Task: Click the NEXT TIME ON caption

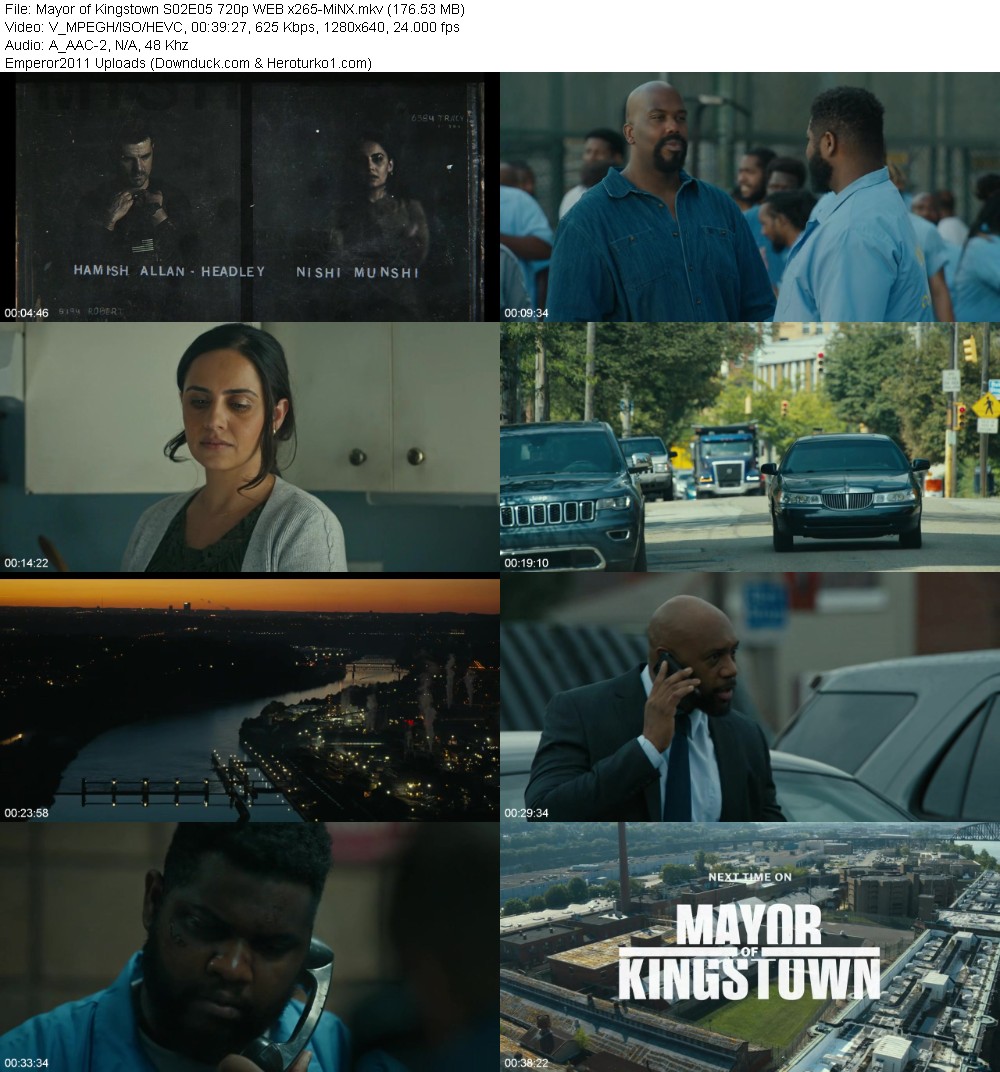Action: click(x=750, y=876)
